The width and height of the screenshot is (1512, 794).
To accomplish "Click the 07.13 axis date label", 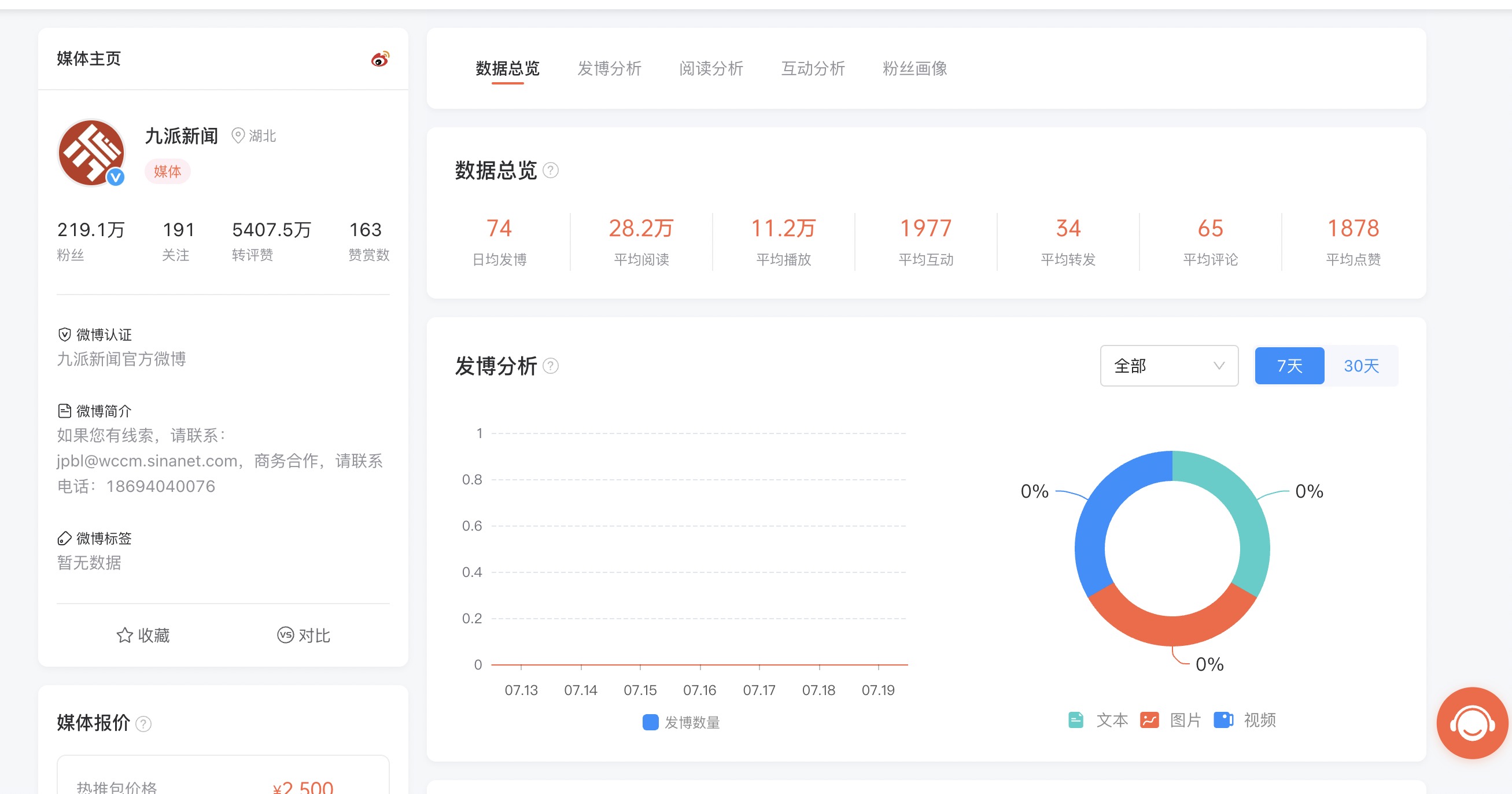I will 521,690.
